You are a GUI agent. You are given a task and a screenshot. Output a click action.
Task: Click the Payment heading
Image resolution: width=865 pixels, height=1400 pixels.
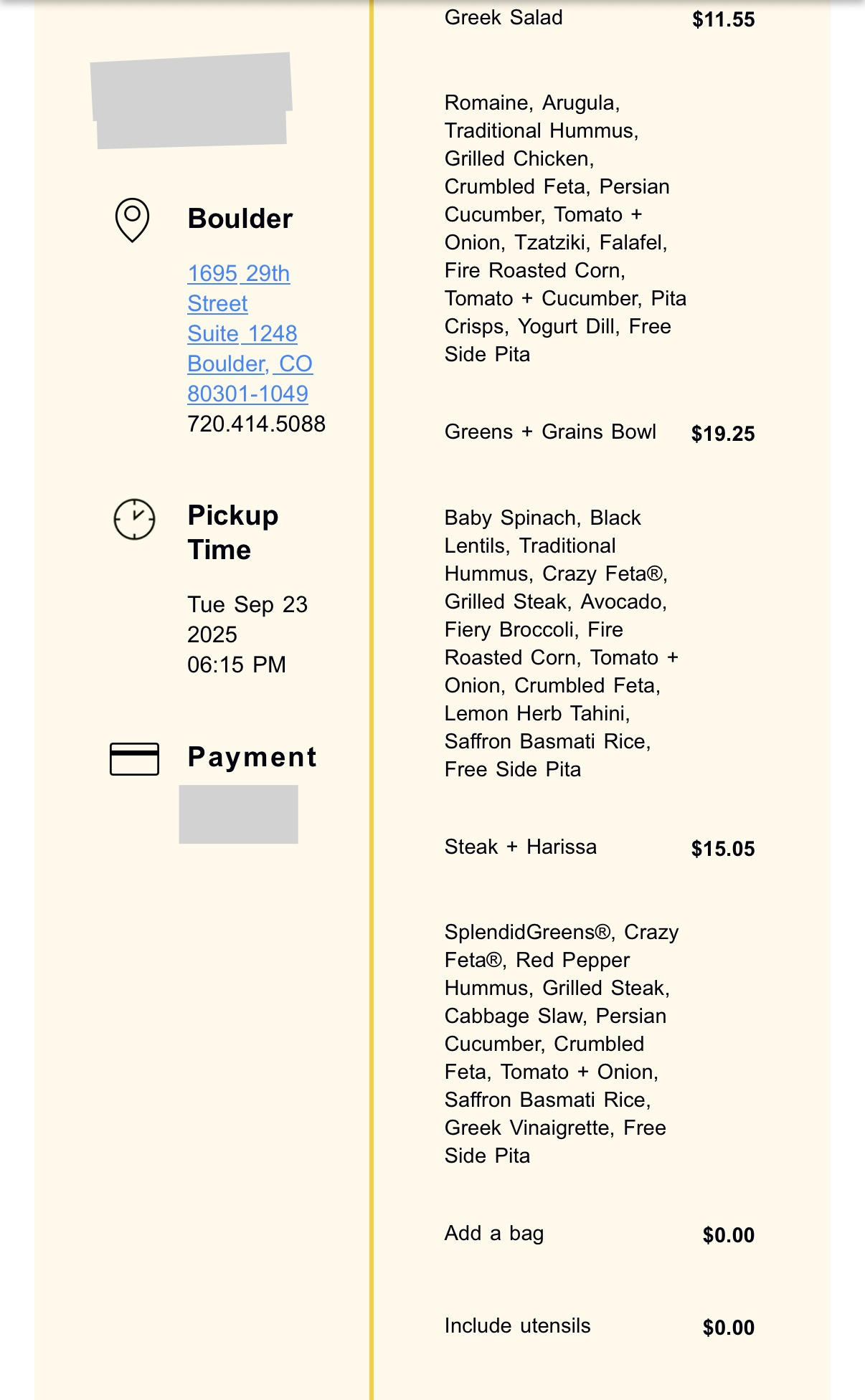tap(252, 757)
